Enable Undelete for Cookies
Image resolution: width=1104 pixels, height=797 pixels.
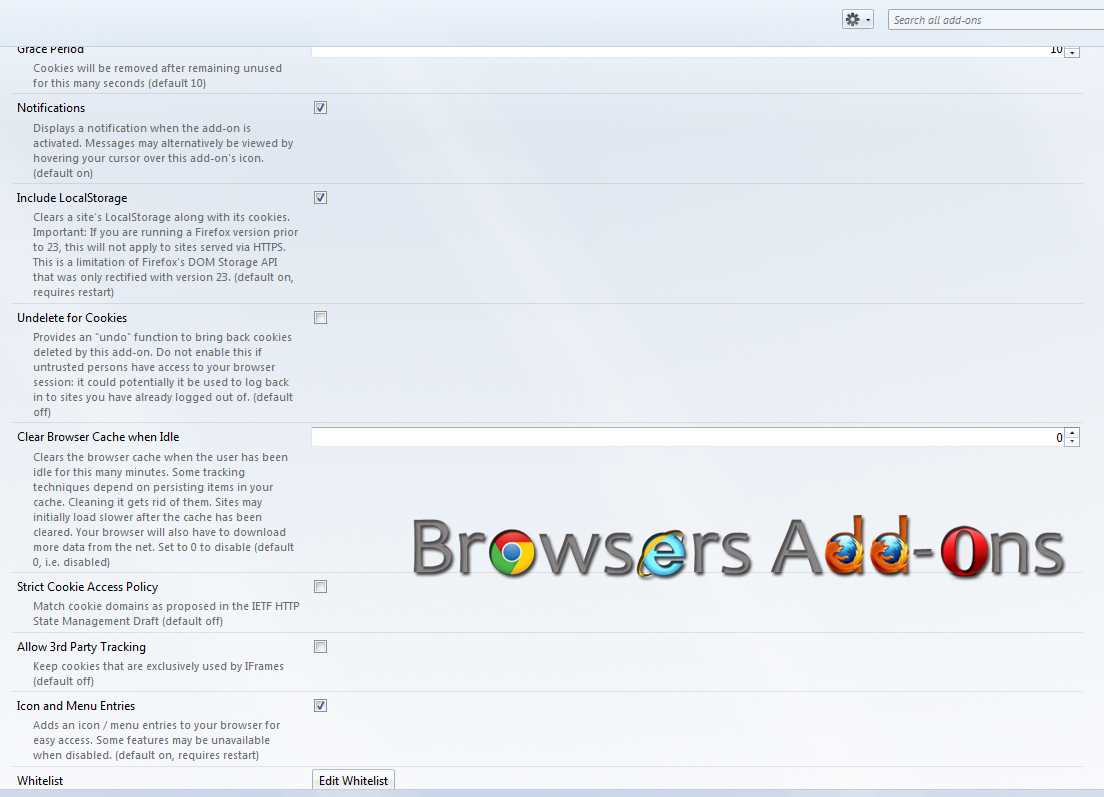320,317
